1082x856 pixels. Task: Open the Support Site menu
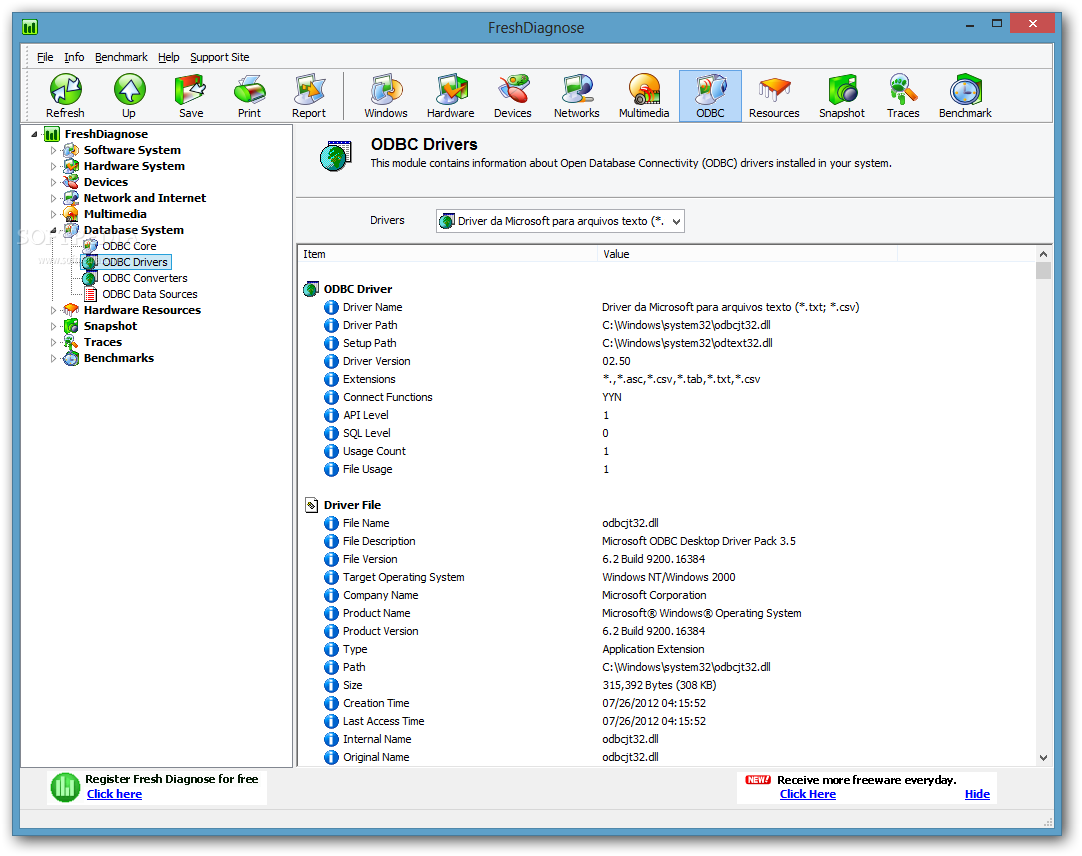[x=219, y=57]
